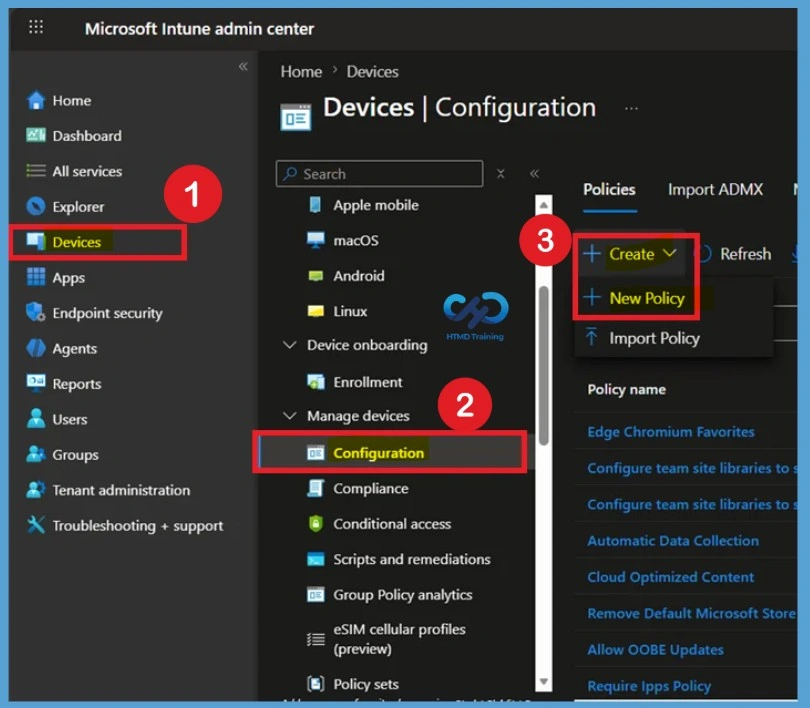Click the Android device icon
The height and width of the screenshot is (708, 810).
coord(315,275)
